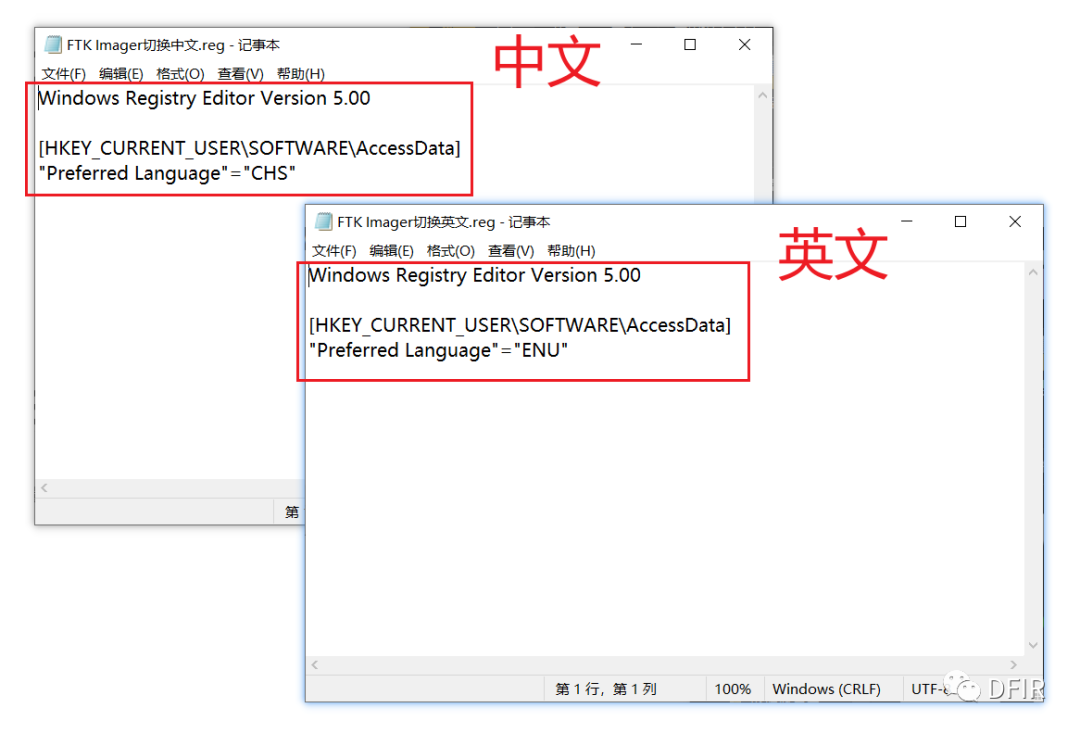Minimize the FTK Imager切换英文.reg window
The width and height of the screenshot is (1080, 733).
pos(907,222)
